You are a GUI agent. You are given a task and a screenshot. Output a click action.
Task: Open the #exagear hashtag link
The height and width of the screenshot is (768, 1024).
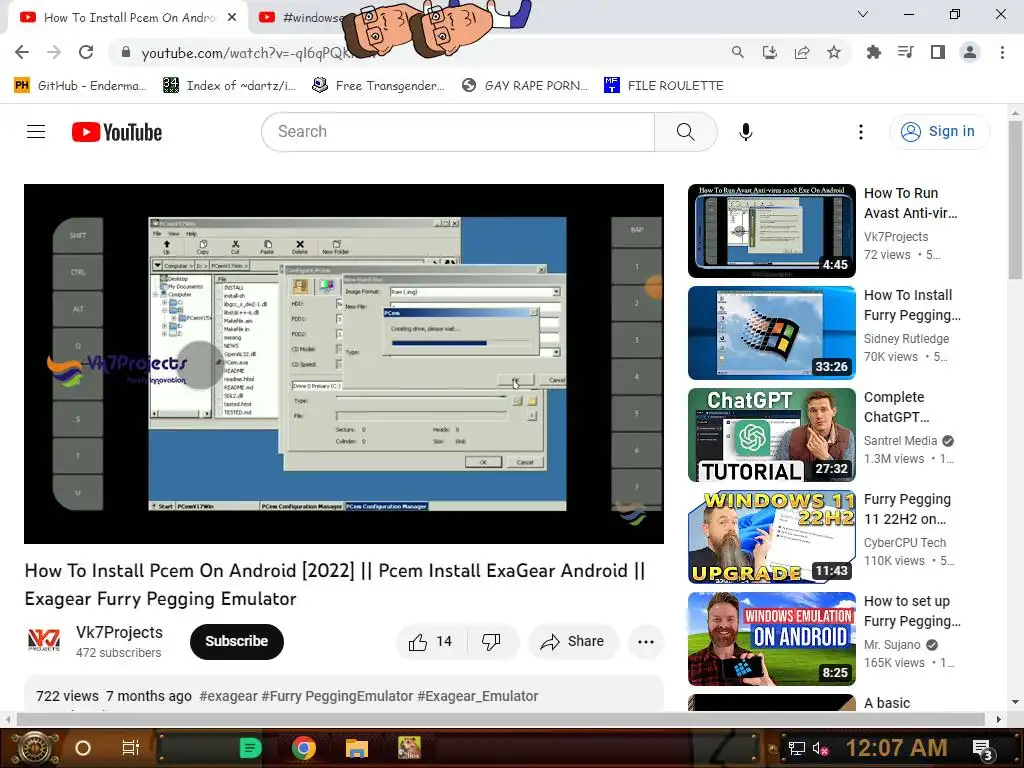[229, 696]
